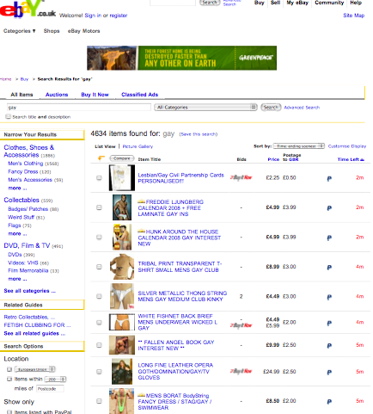
Task: Click the Compare button
Action: click(122, 158)
